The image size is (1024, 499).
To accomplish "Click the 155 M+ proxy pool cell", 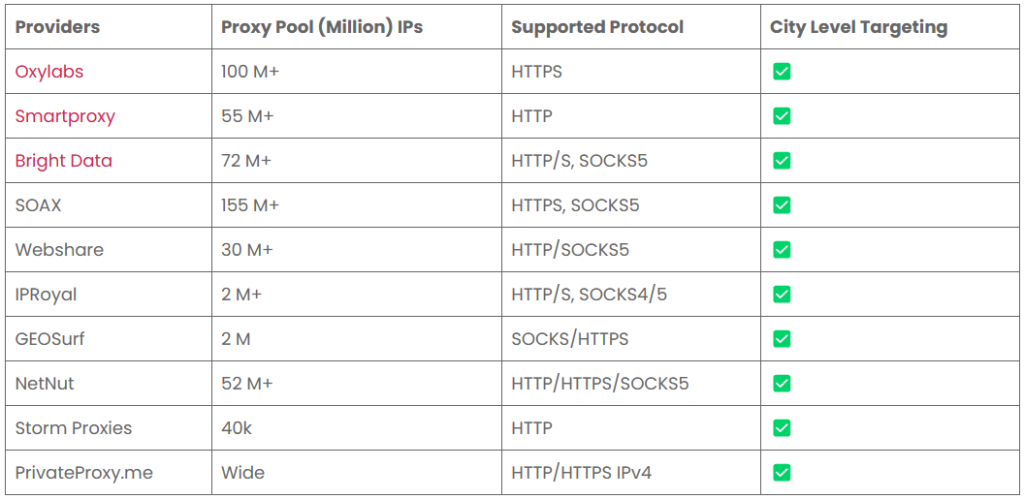I will (250, 205).
